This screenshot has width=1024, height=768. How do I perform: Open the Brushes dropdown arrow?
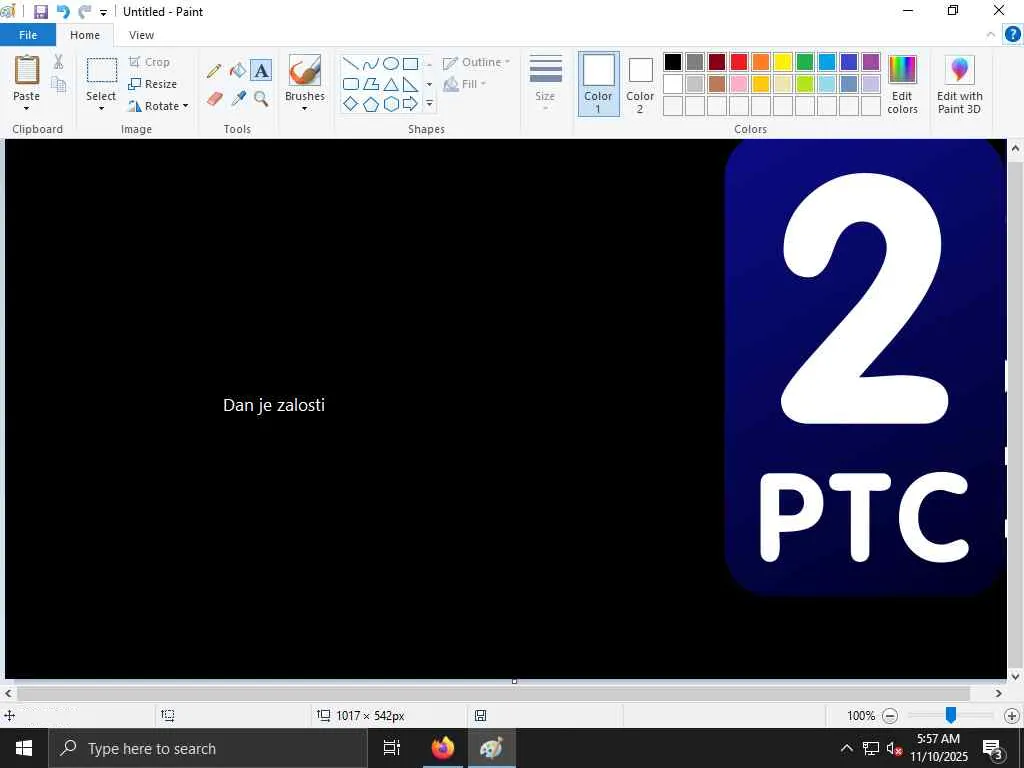304,108
